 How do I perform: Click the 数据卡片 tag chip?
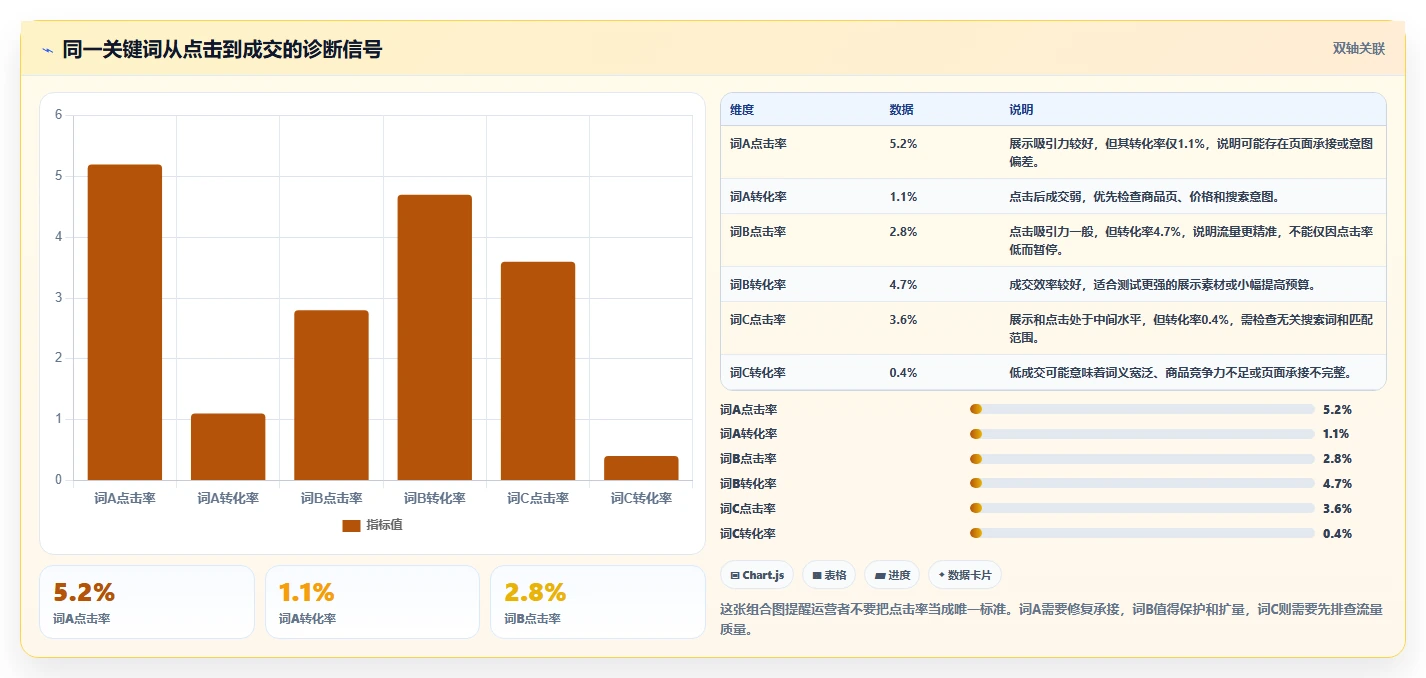click(x=964, y=575)
